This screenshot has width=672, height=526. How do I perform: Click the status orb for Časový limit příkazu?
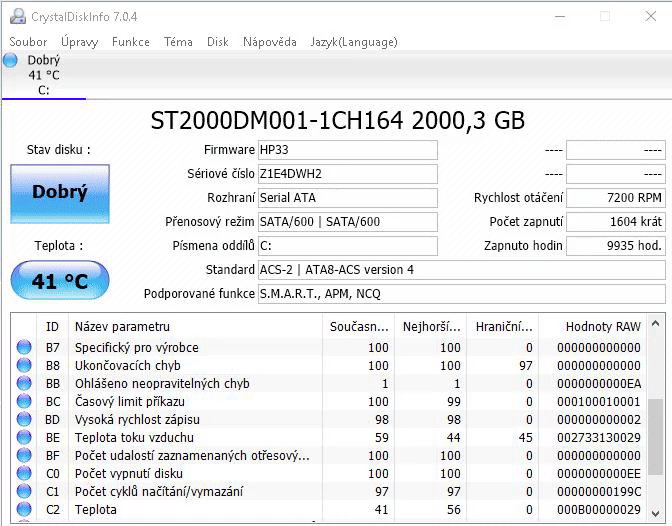24,402
